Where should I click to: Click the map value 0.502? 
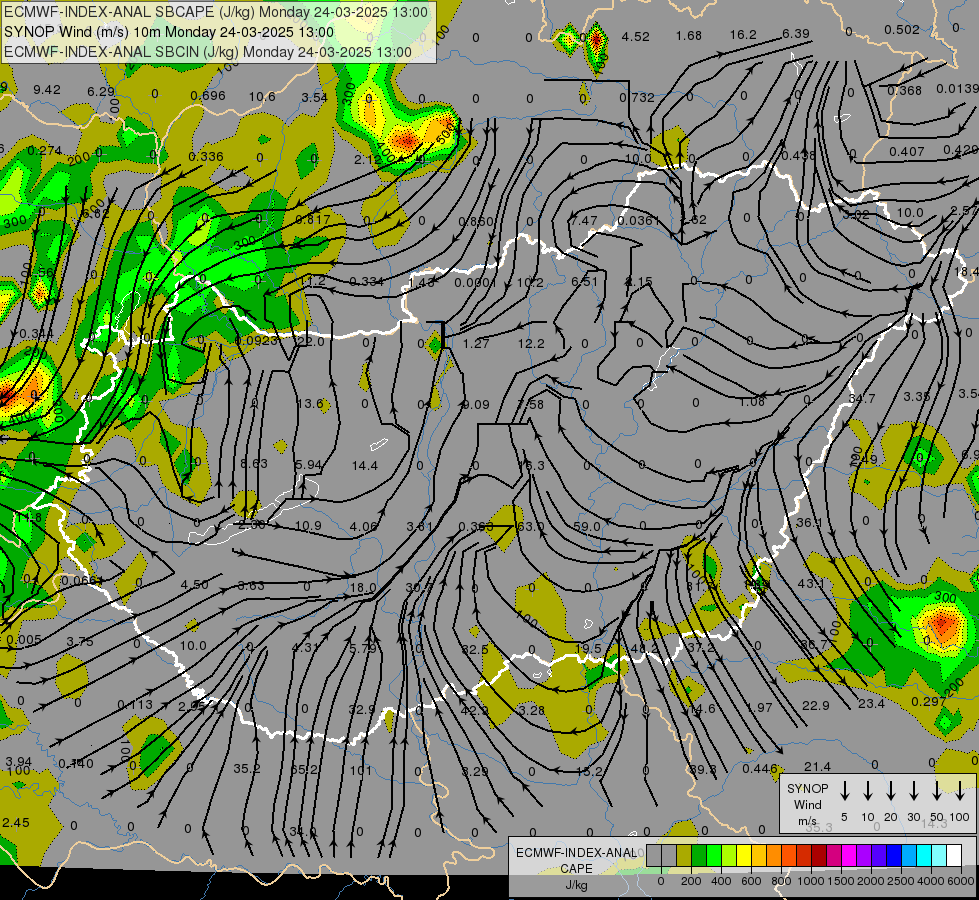902,30
